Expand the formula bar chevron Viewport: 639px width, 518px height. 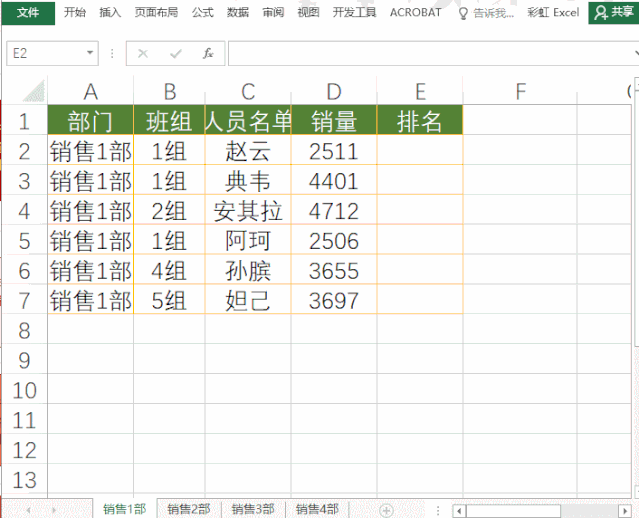637,53
